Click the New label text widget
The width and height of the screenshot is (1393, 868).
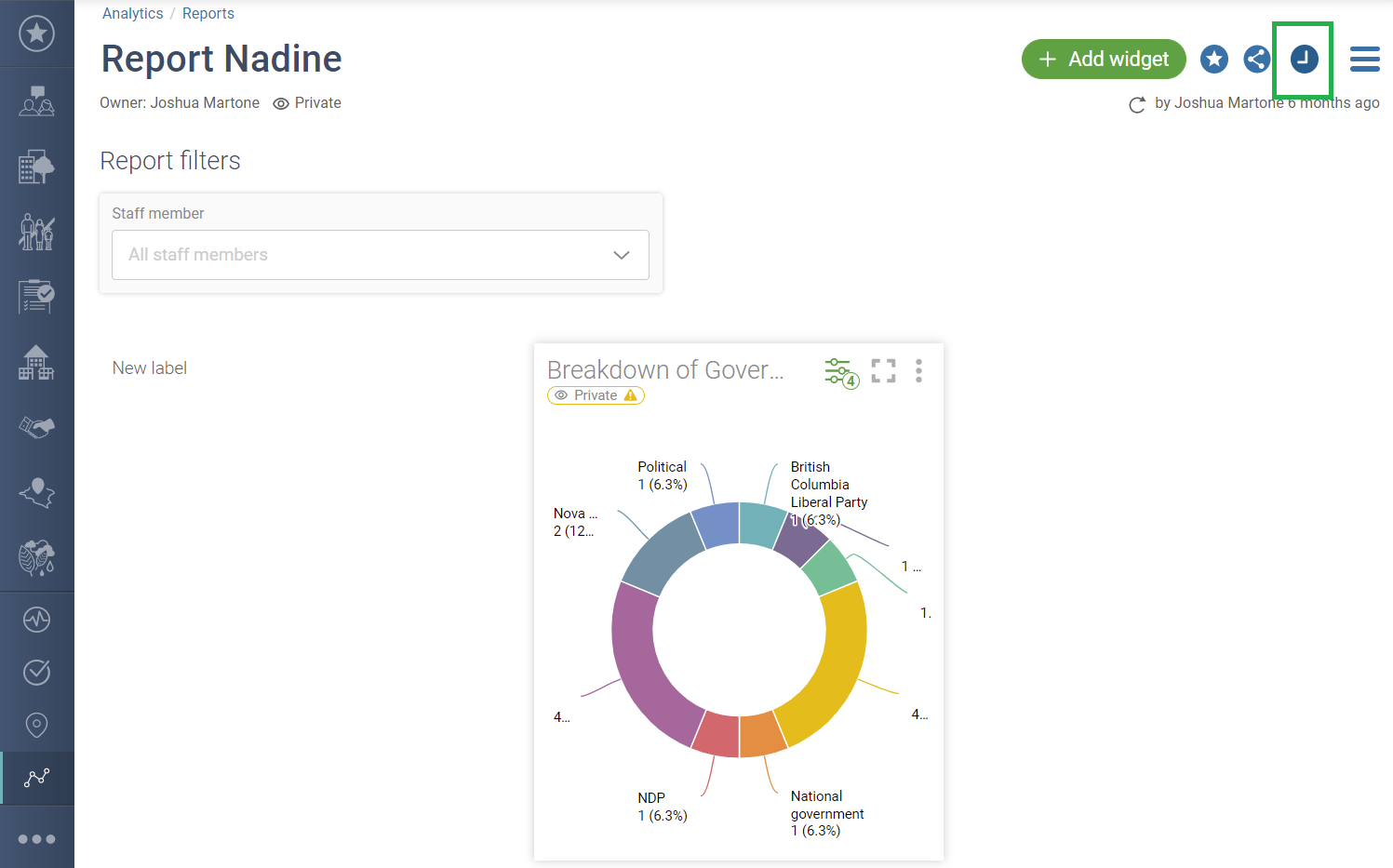[150, 368]
